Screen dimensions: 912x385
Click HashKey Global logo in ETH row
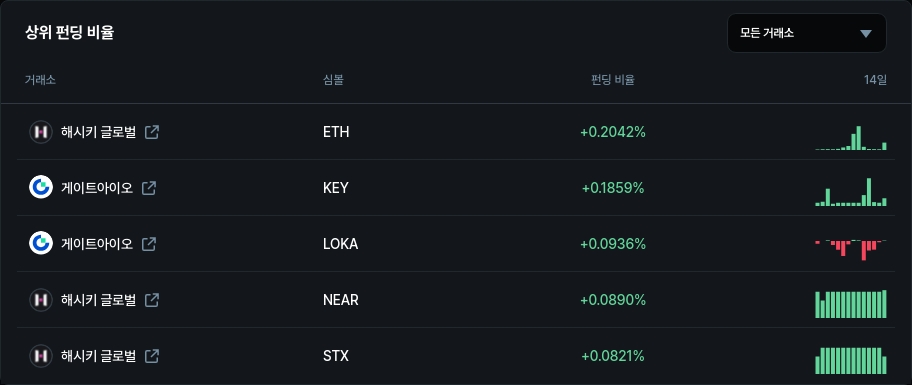coord(41,132)
